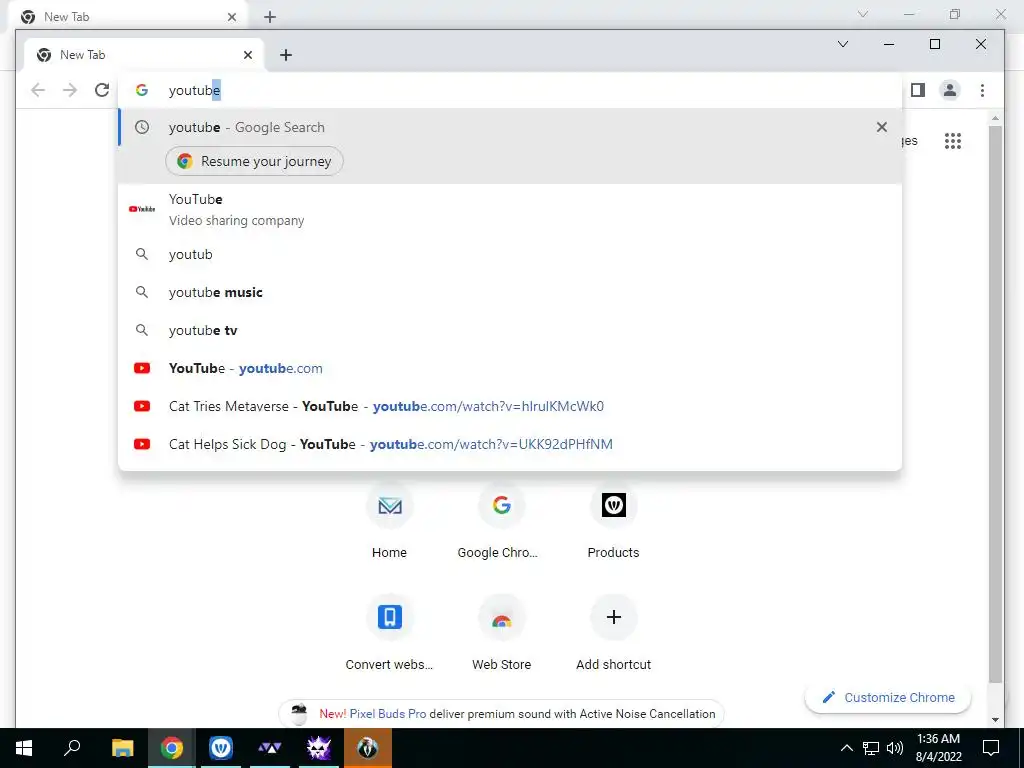Open Chrome's three-dot menu
Viewport: 1024px width, 768px height.
(982, 90)
